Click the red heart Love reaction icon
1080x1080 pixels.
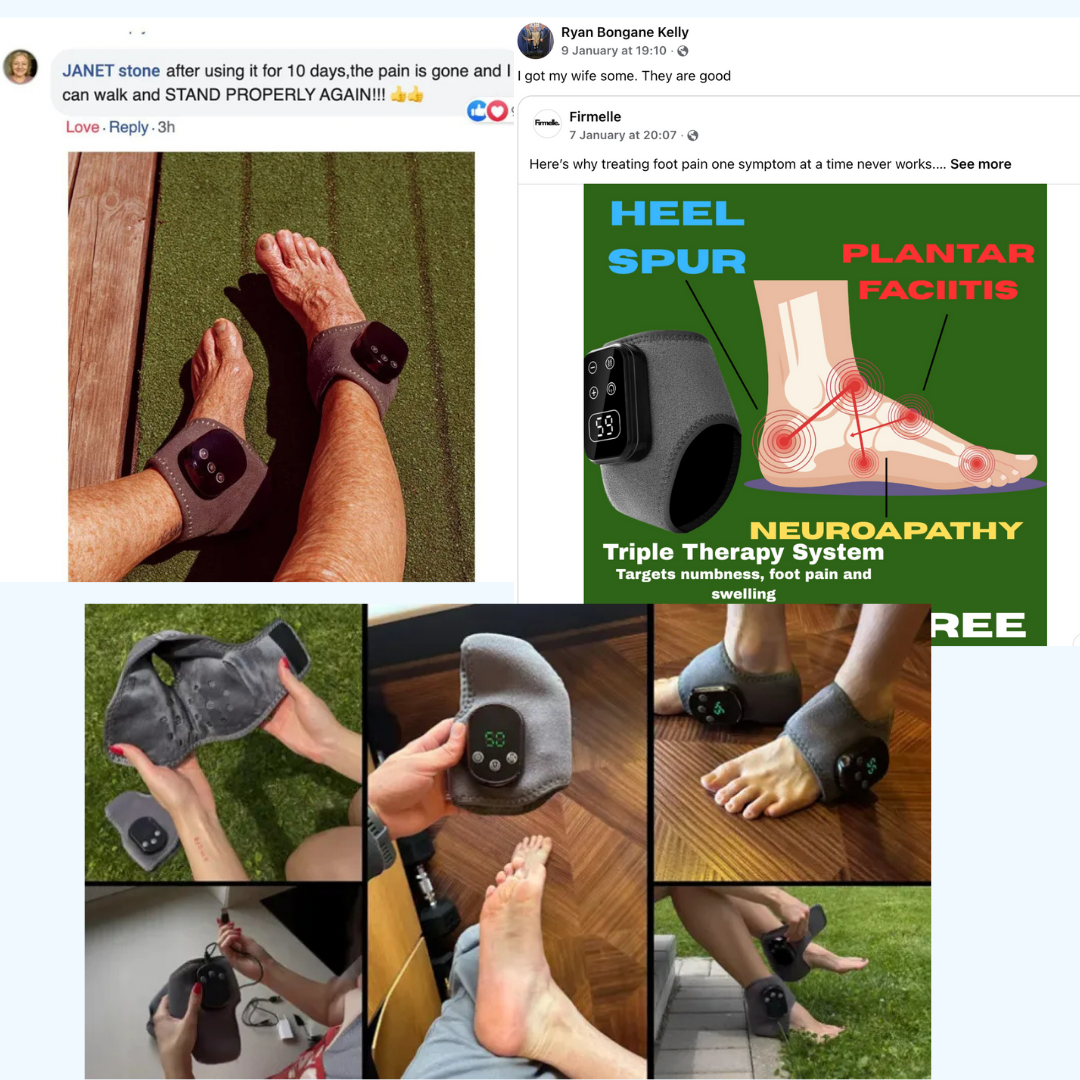[497, 110]
